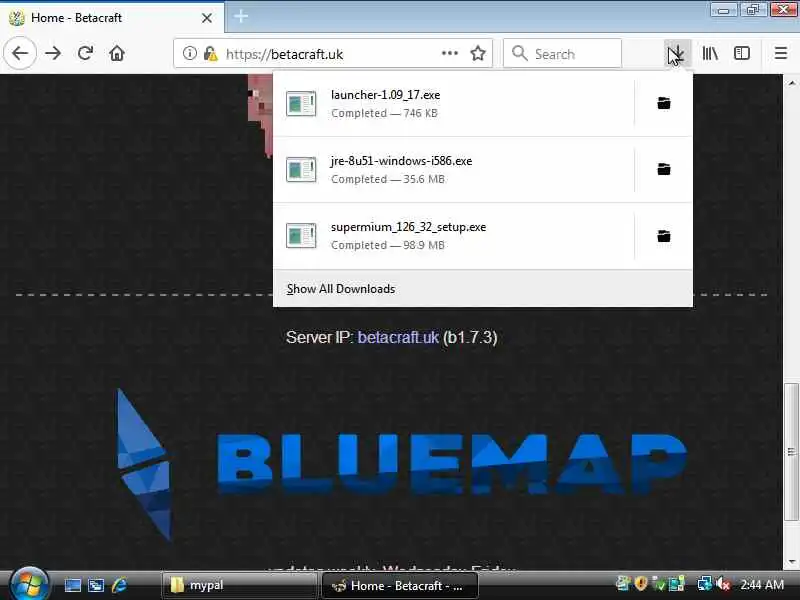800x600 pixels.
Task: Click Home - Betacraft taskbar button
Action: (x=399, y=585)
